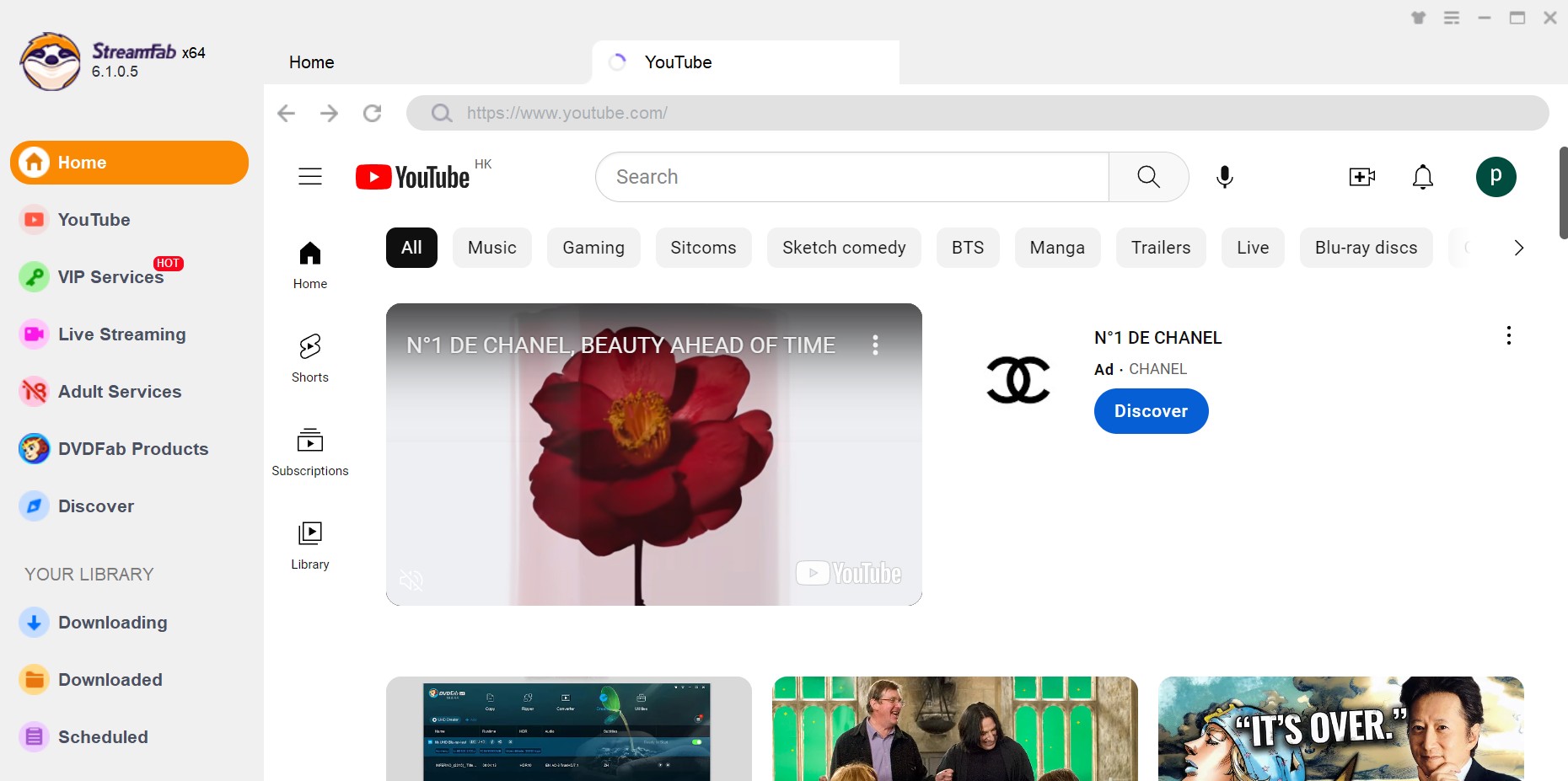The width and height of the screenshot is (1568, 781).
Task: Click the blue Discover button
Action: [x=1151, y=411]
